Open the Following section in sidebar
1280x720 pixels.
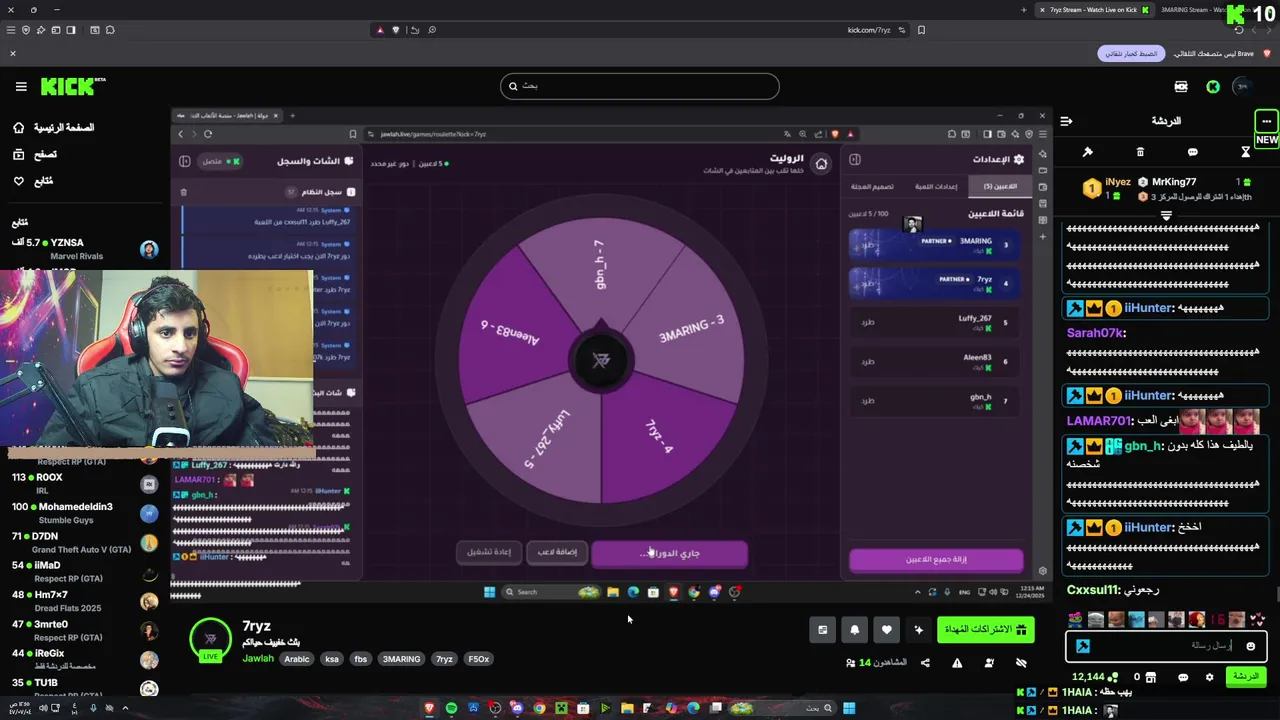click(33, 181)
